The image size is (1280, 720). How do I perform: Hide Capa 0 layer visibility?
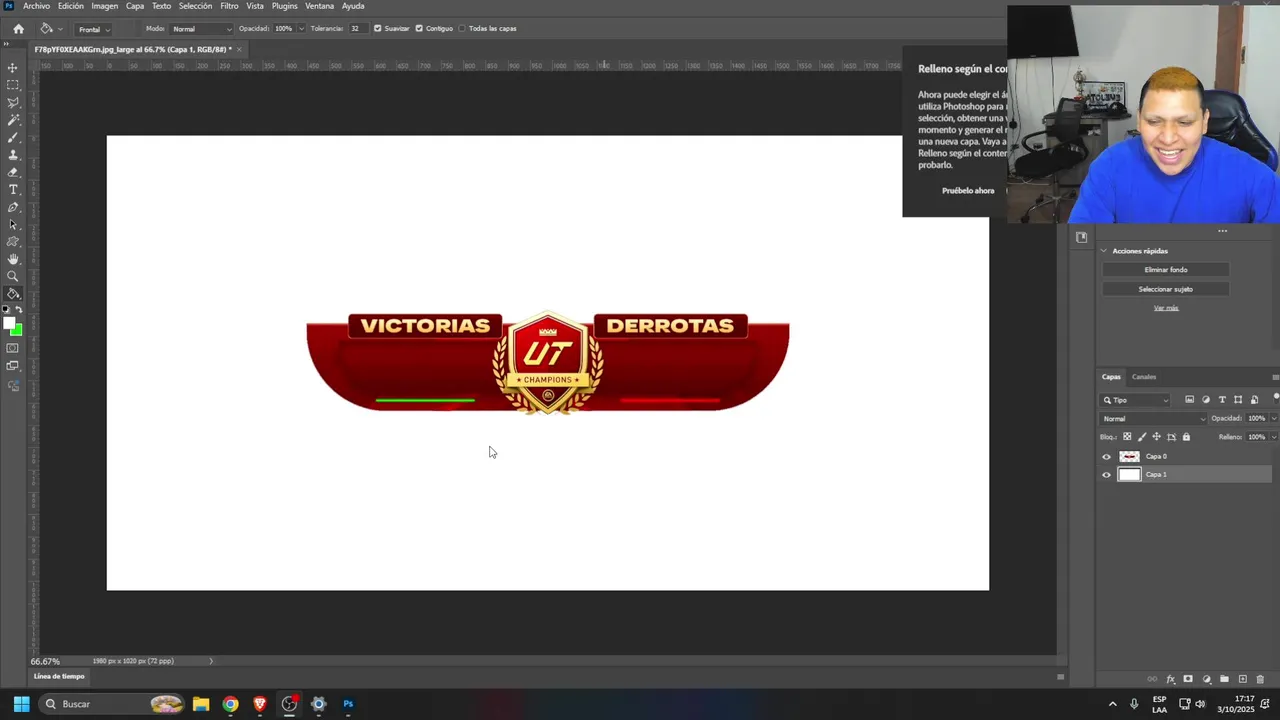pyautogui.click(x=1106, y=457)
